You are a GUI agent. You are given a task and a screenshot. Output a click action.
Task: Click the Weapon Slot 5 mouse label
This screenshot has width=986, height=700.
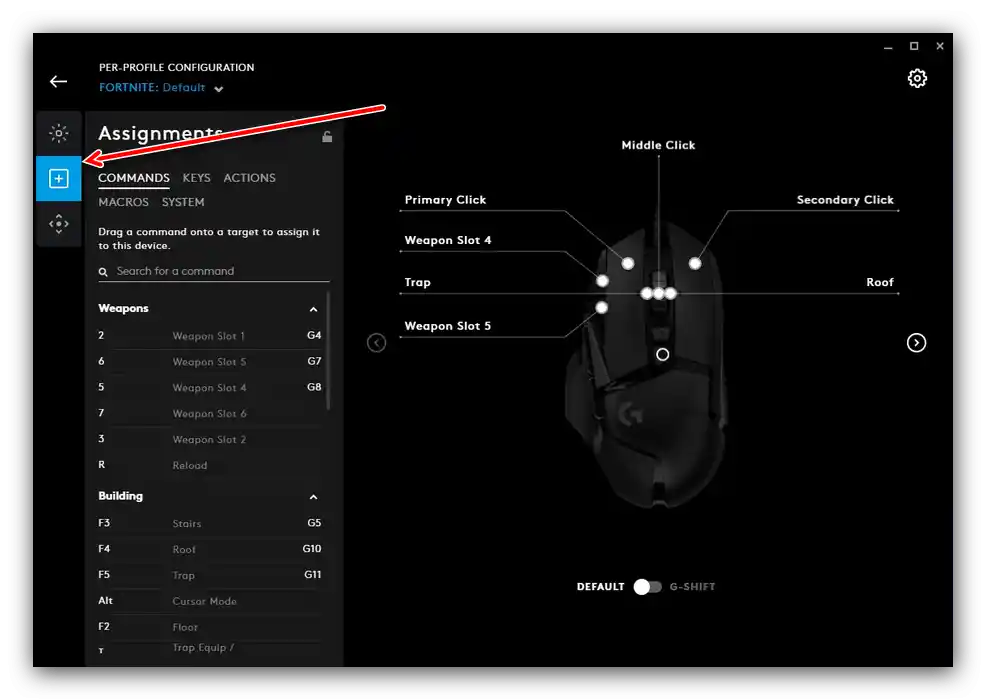click(x=448, y=326)
